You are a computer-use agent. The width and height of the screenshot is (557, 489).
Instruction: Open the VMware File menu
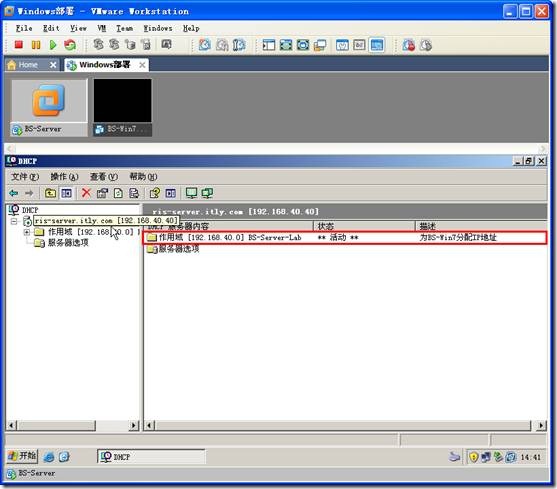pyautogui.click(x=24, y=28)
